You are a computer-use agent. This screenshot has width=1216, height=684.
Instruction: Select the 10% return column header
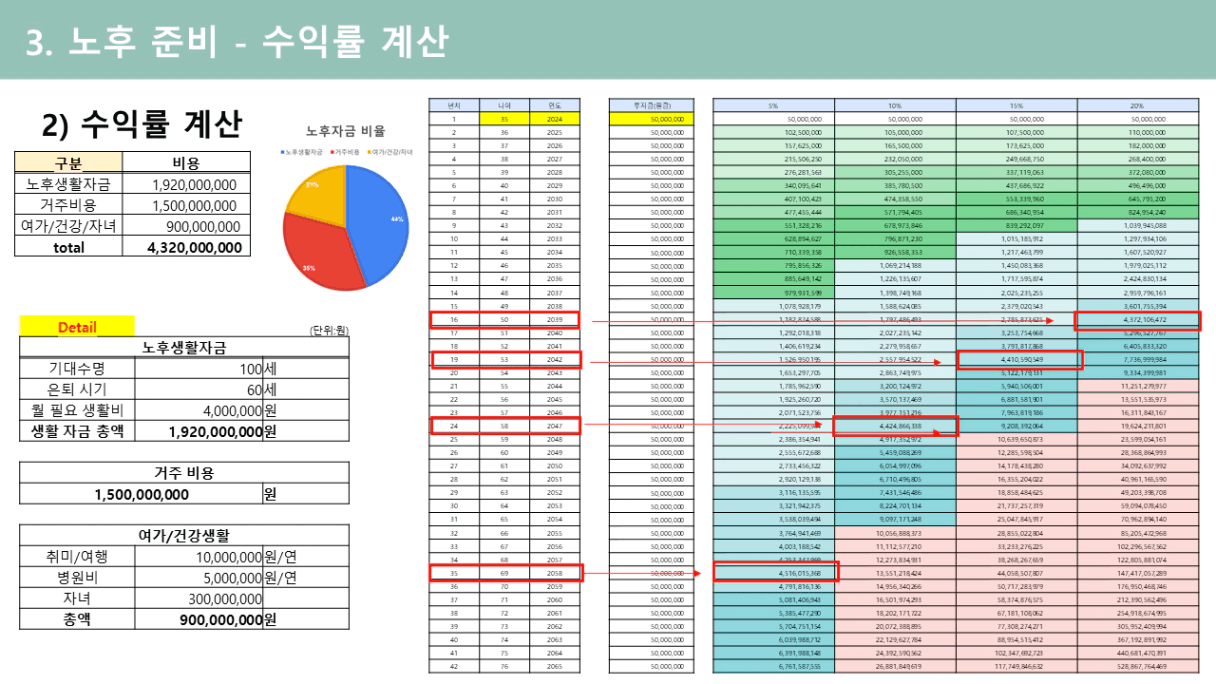pyautogui.click(x=894, y=105)
